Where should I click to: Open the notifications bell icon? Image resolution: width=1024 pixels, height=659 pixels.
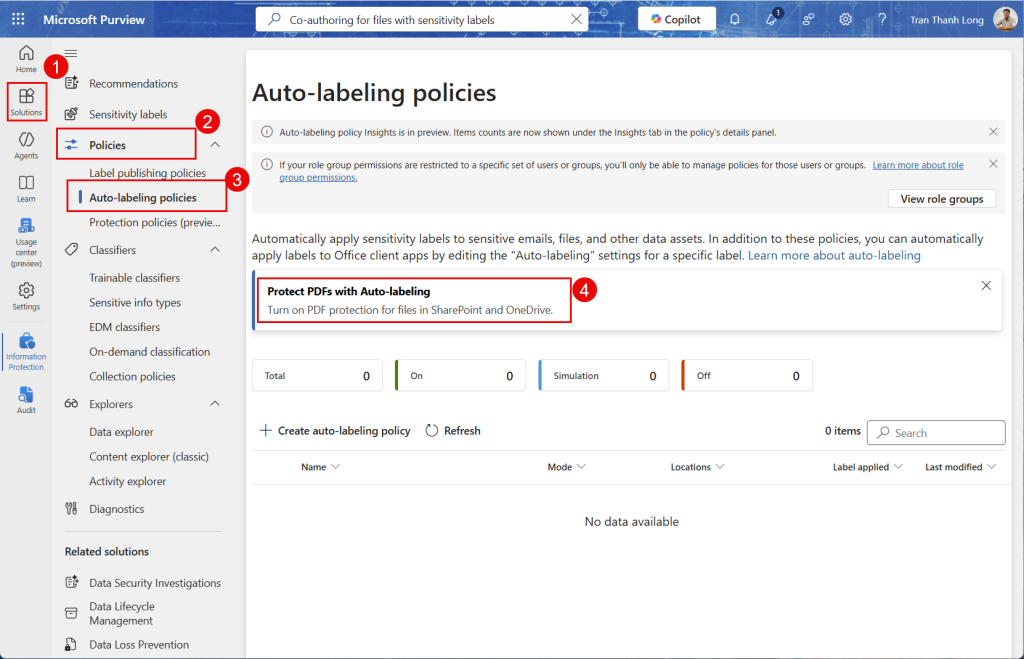(x=735, y=19)
